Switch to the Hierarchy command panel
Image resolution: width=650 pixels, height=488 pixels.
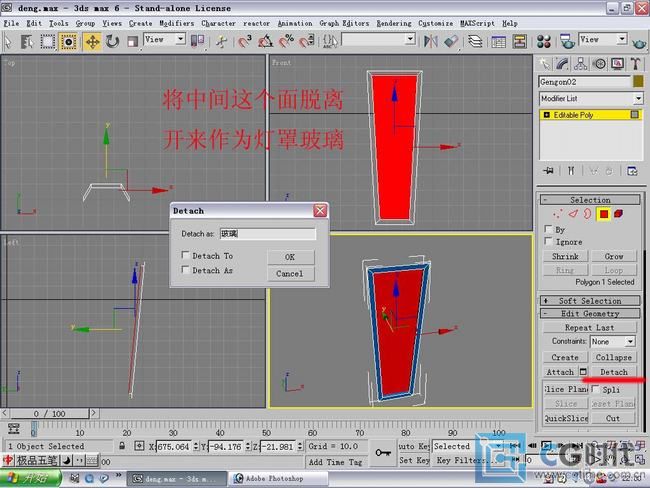click(580, 64)
